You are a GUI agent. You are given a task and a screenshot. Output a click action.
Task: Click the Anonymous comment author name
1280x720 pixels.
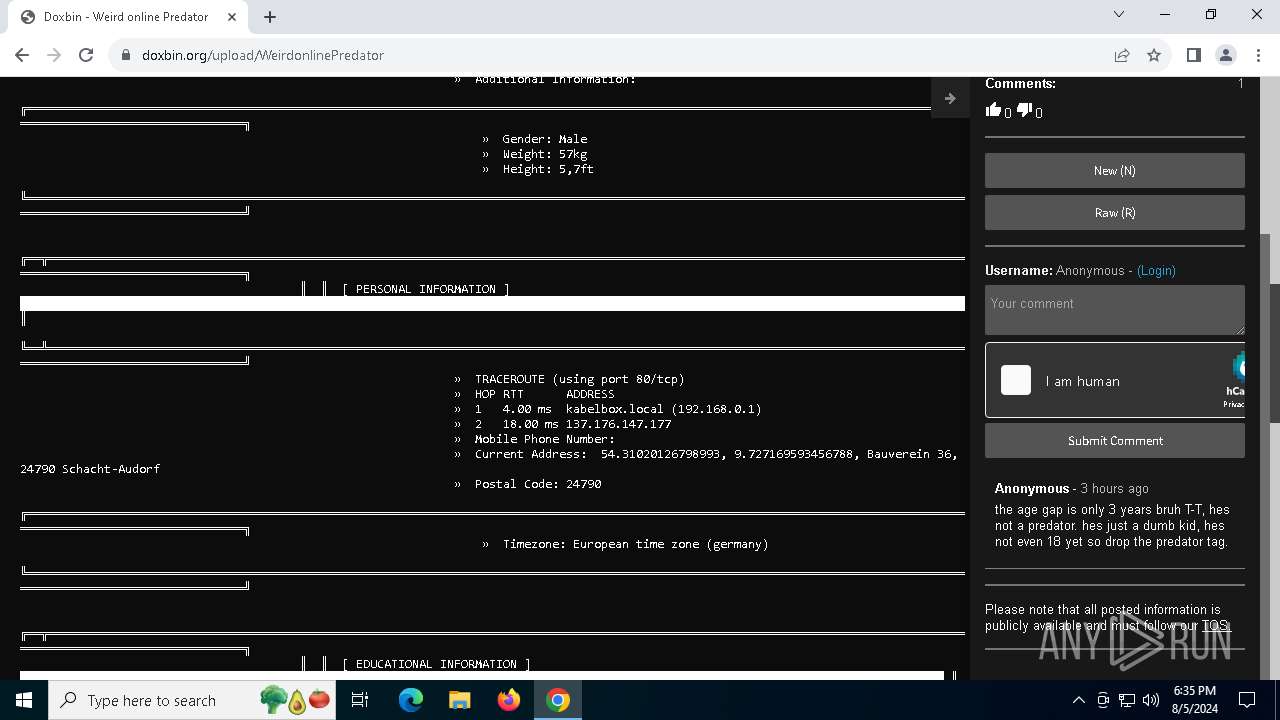coord(1032,488)
